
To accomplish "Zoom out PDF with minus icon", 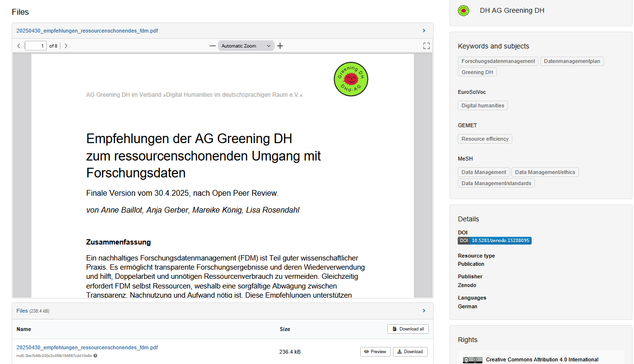I will tap(212, 46).
